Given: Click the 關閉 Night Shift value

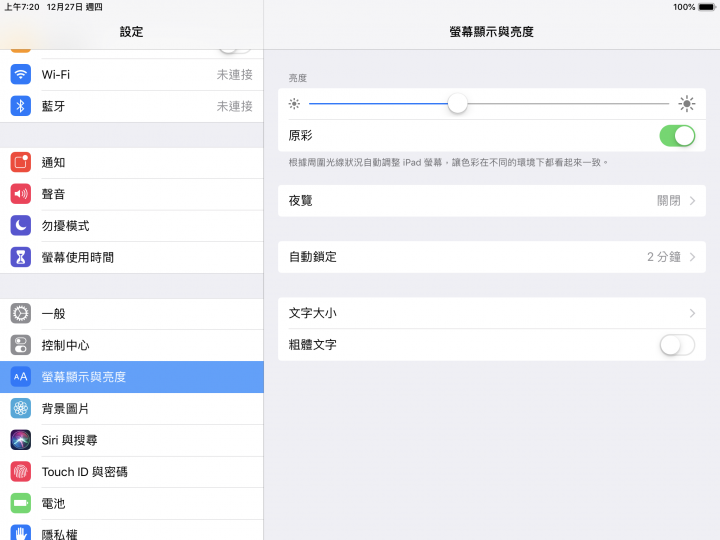Looking at the screenshot, I should click(x=669, y=201).
